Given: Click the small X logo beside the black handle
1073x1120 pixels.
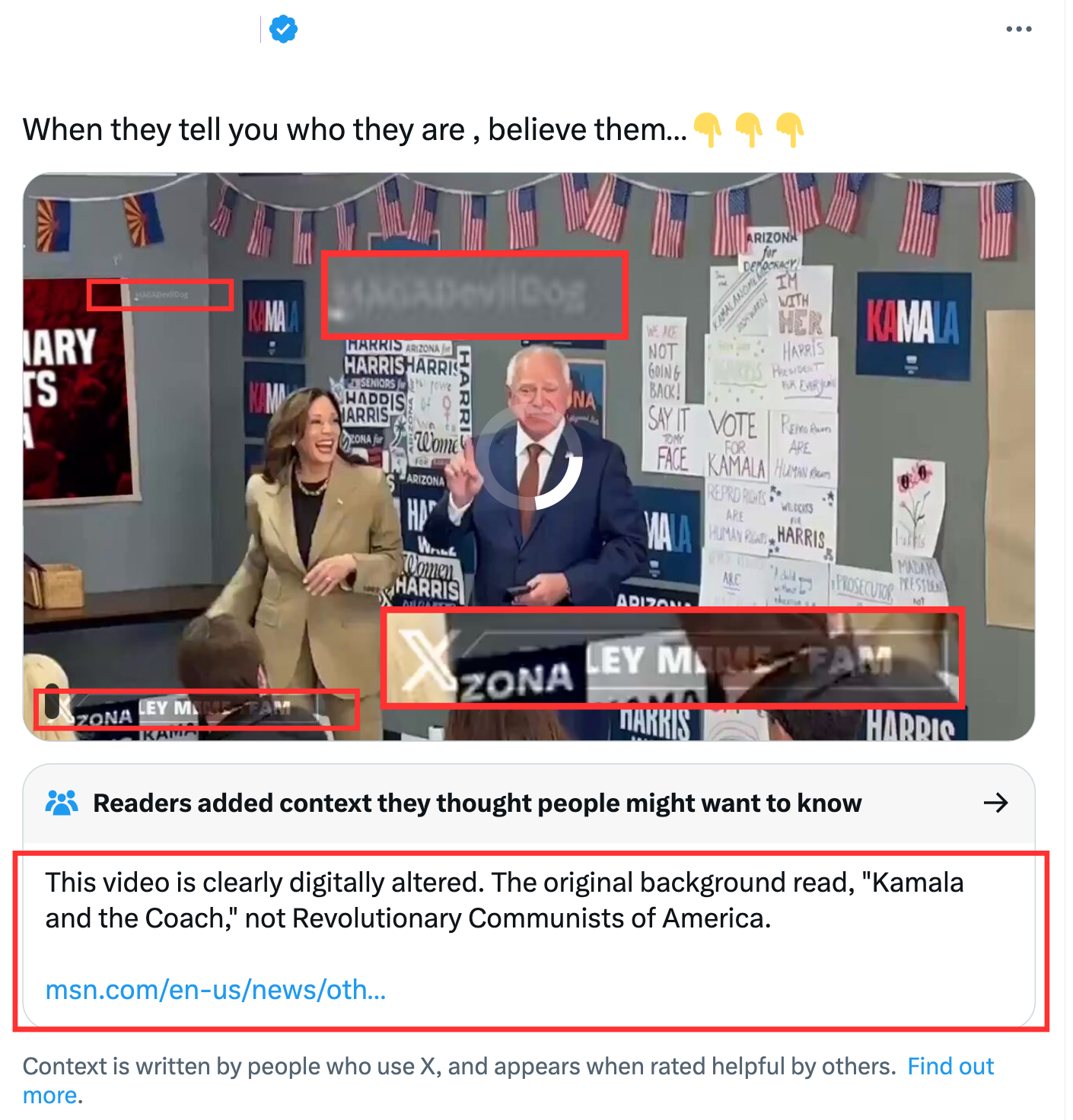Looking at the screenshot, I should click(x=65, y=708).
